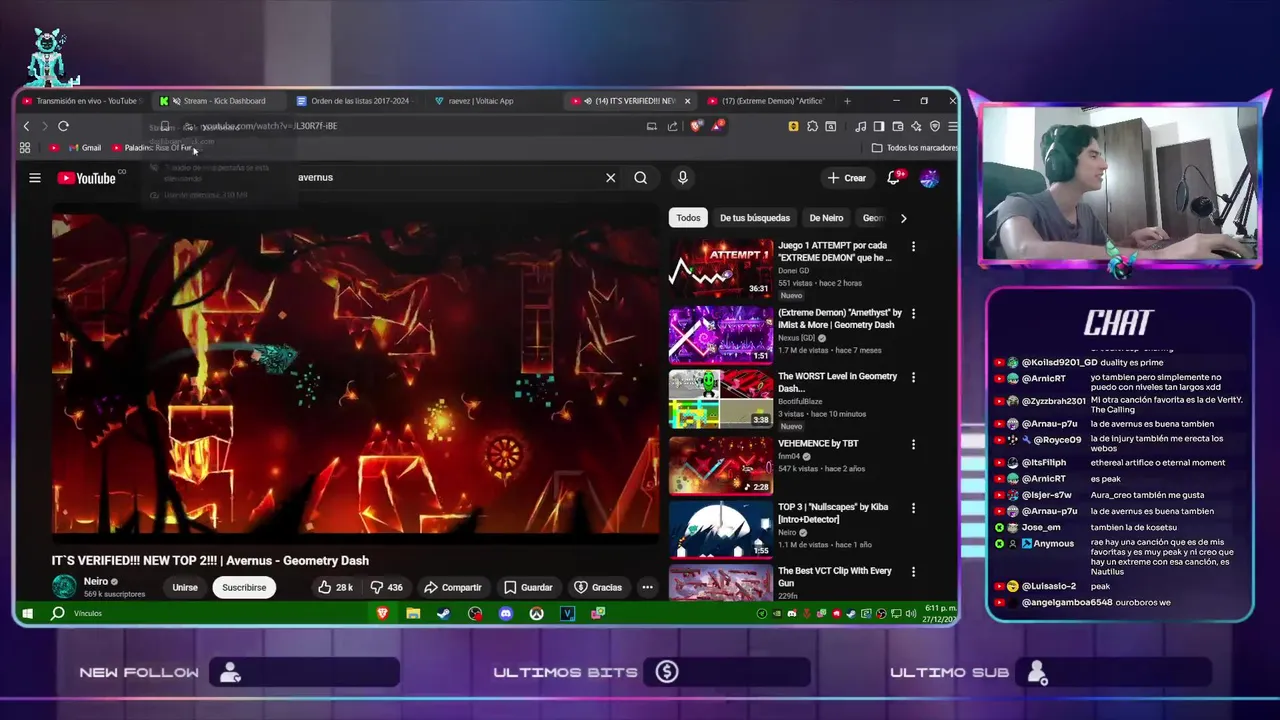
Task: Open Brave Rewards triangle icon
Action: 717,126
